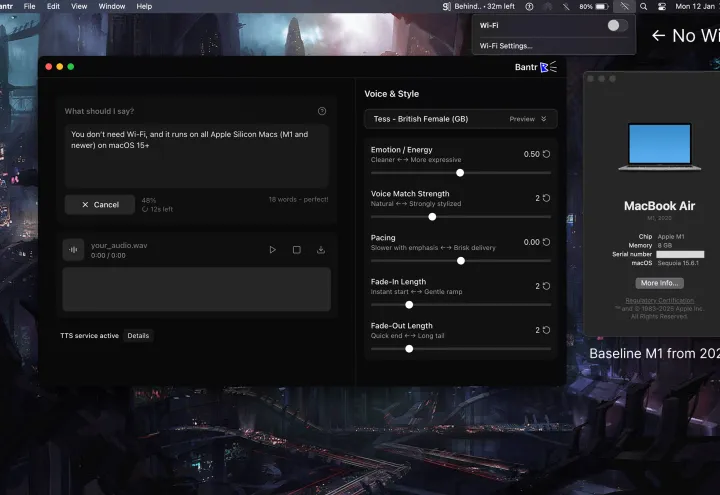Reset Pacing value
The image size is (720, 495).
(546, 242)
